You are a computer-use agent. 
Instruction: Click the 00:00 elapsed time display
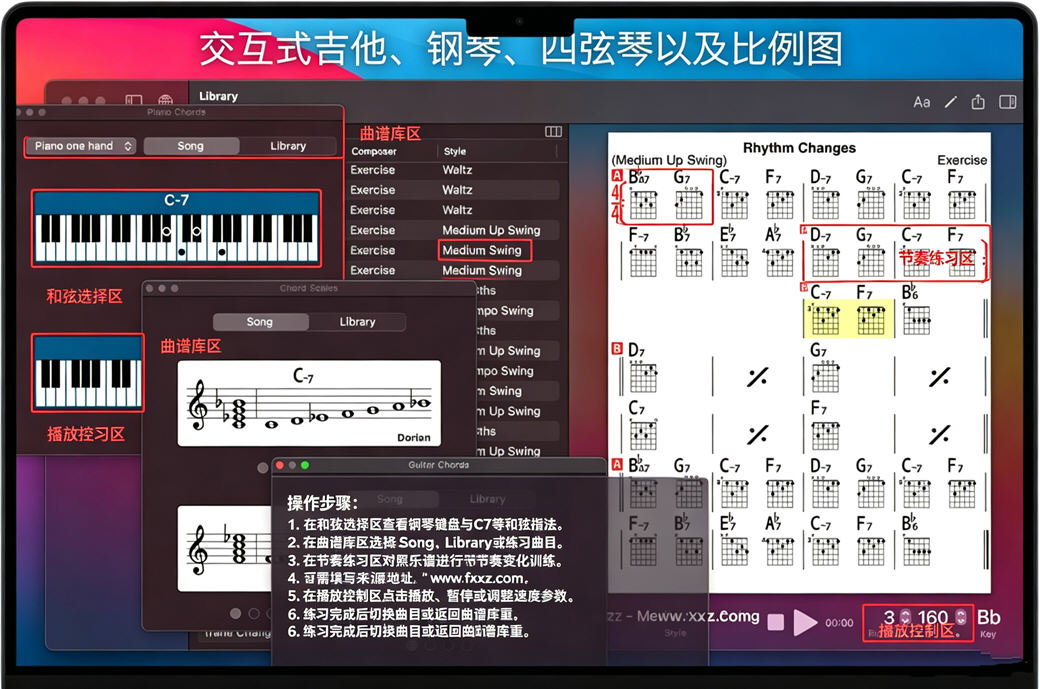[x=839, y=623]
